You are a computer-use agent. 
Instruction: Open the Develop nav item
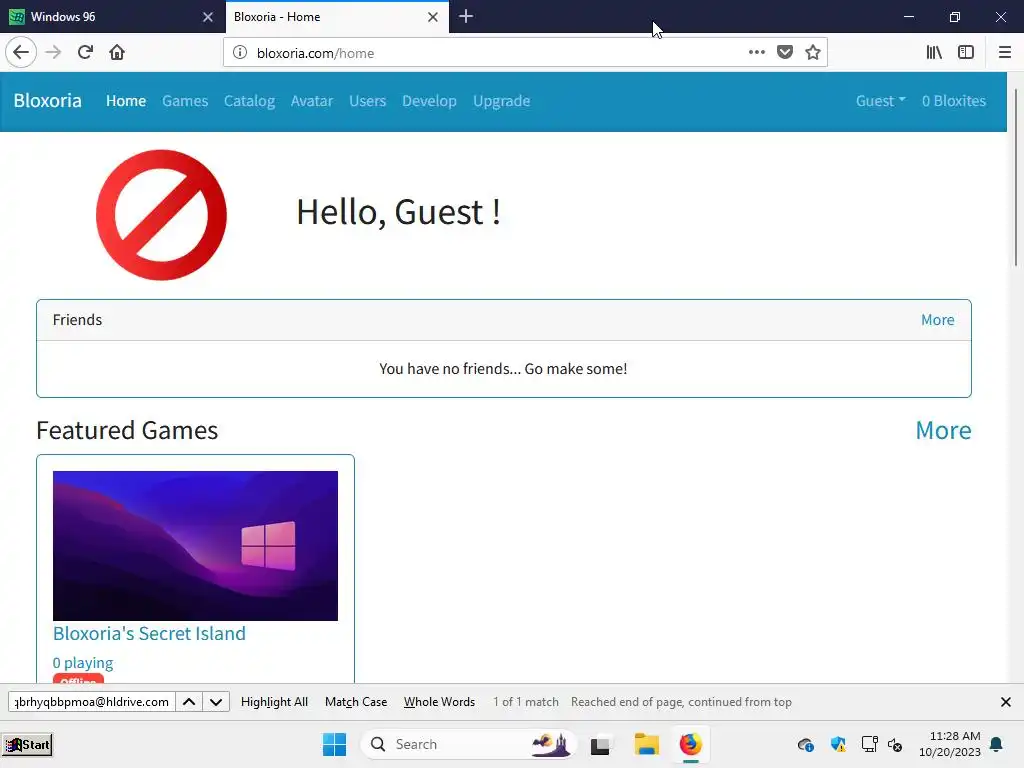pyautogui.click(x=429, y=101)
